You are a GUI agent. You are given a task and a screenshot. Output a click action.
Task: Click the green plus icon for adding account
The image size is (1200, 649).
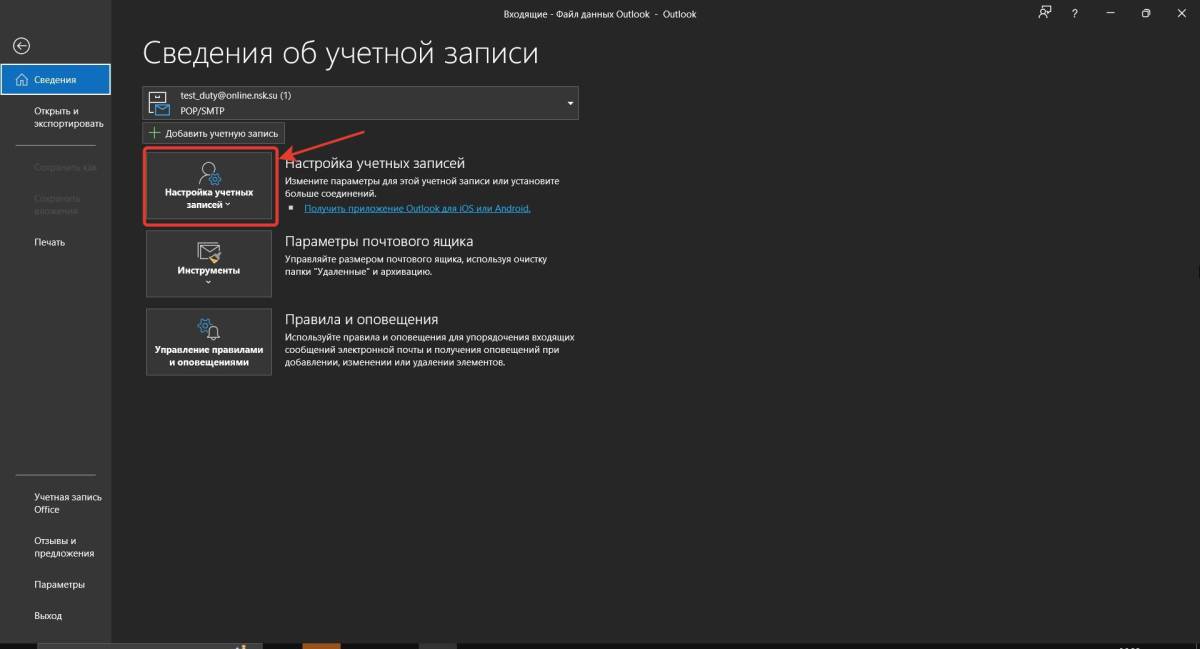click(x=154, y=133)
